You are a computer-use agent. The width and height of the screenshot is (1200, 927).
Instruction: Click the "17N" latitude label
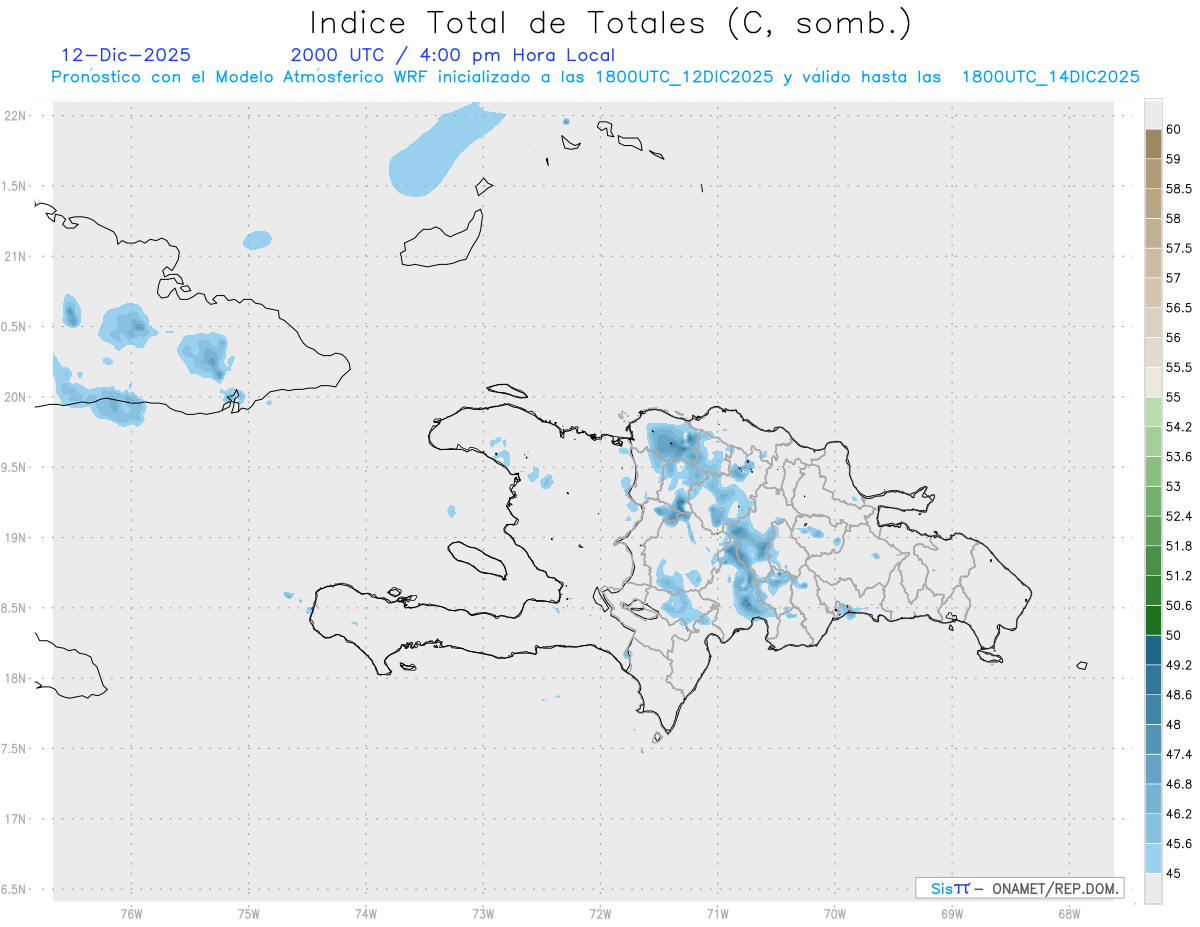click(x=16, y=819)
